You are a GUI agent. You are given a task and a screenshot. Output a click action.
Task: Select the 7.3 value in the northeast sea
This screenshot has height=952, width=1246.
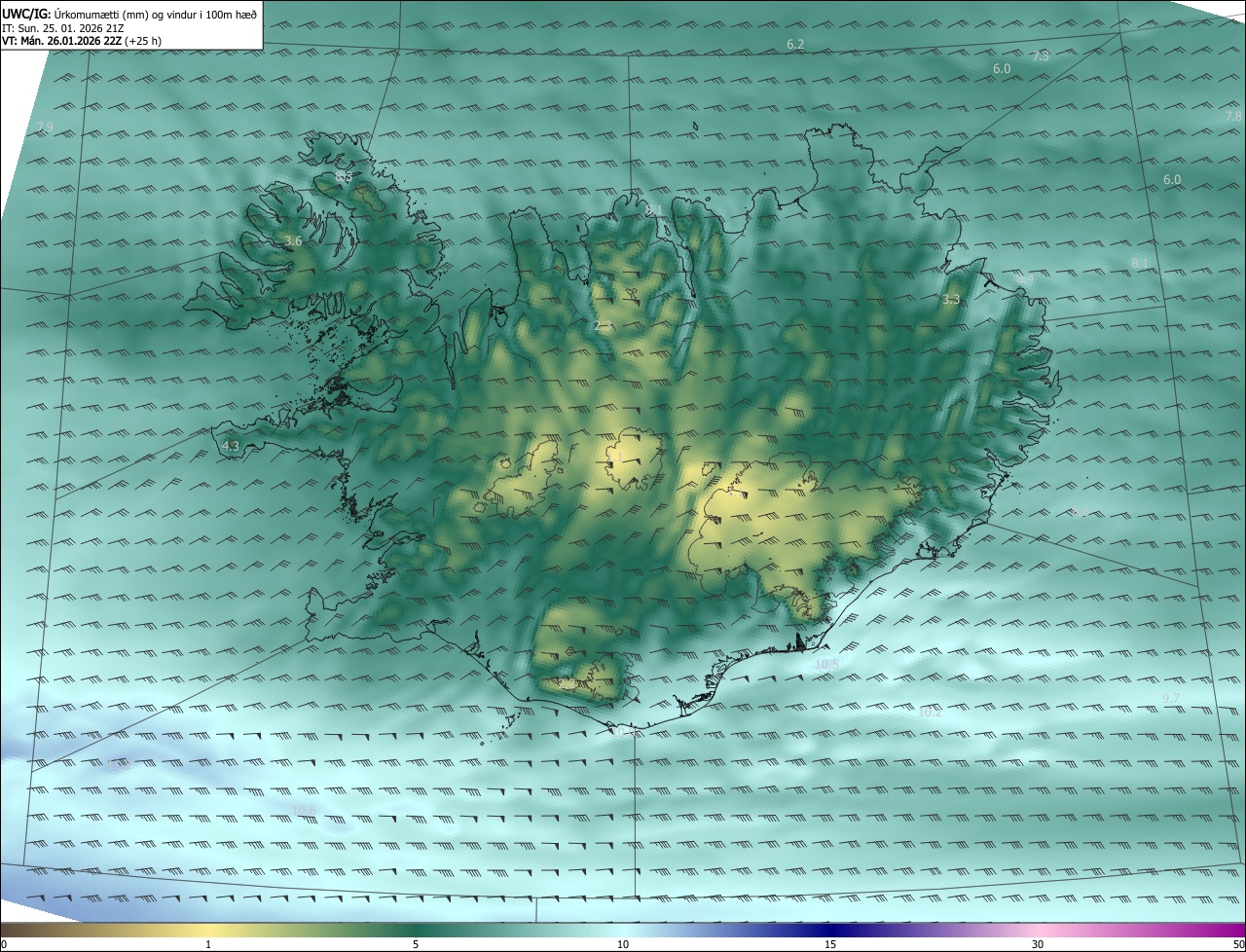tap(1041, 56)
